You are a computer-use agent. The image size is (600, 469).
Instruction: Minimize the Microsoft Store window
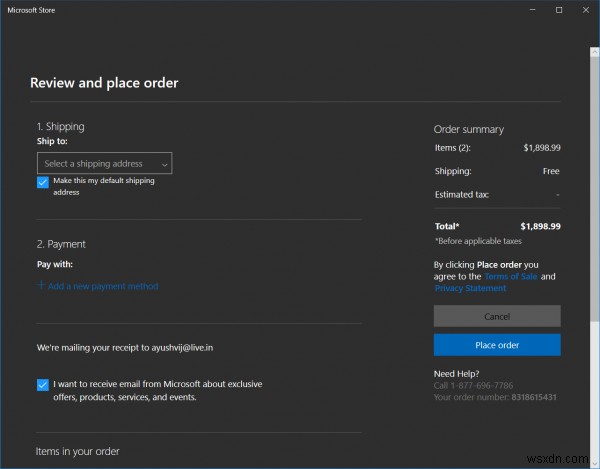tap(532, 10)
